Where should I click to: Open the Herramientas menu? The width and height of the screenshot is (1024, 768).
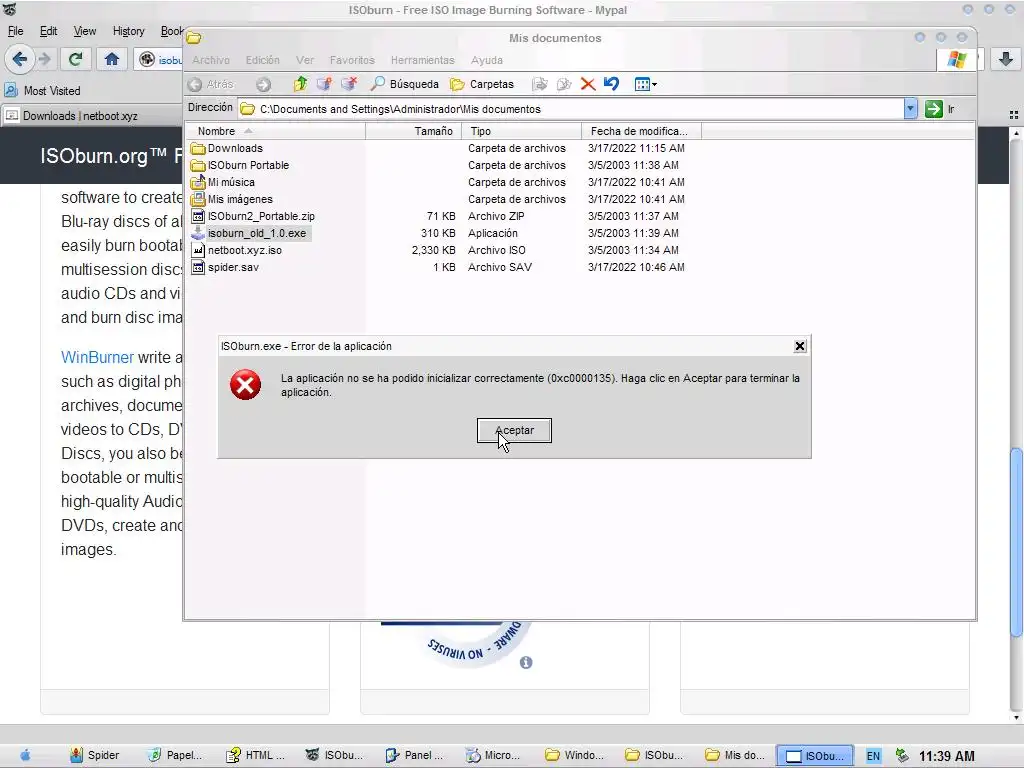(x=423, y=60)
